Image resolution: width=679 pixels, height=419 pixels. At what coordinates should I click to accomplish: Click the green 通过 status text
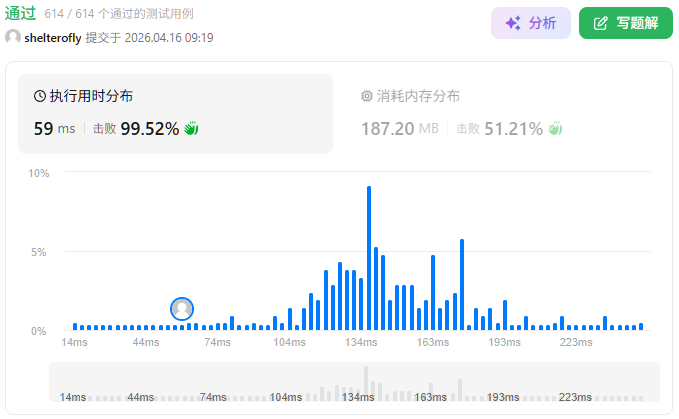[x=20, y=13]
